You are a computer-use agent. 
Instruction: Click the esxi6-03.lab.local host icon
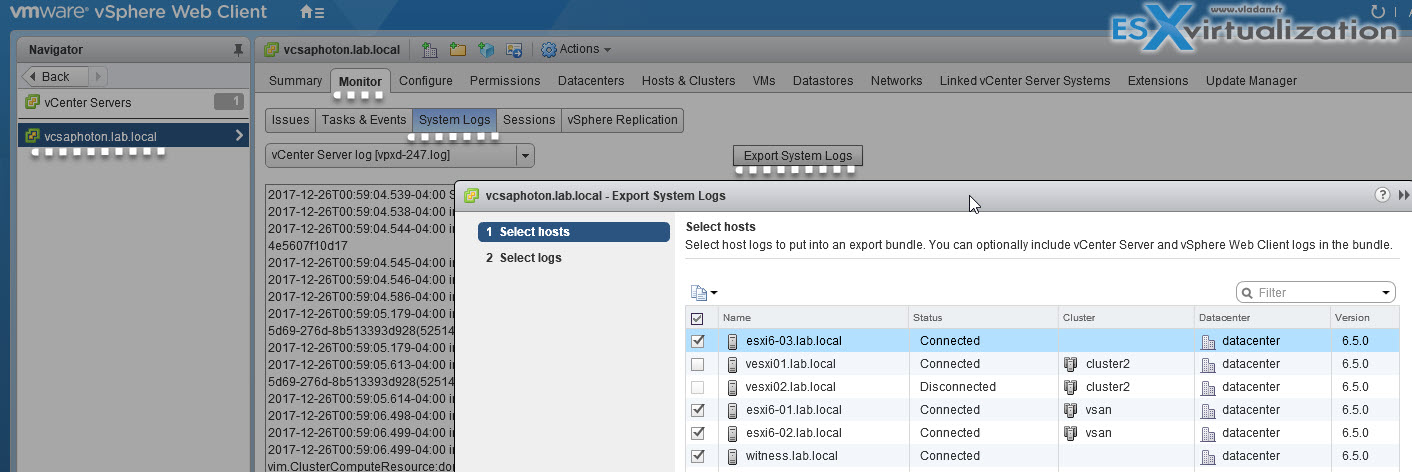733,341
